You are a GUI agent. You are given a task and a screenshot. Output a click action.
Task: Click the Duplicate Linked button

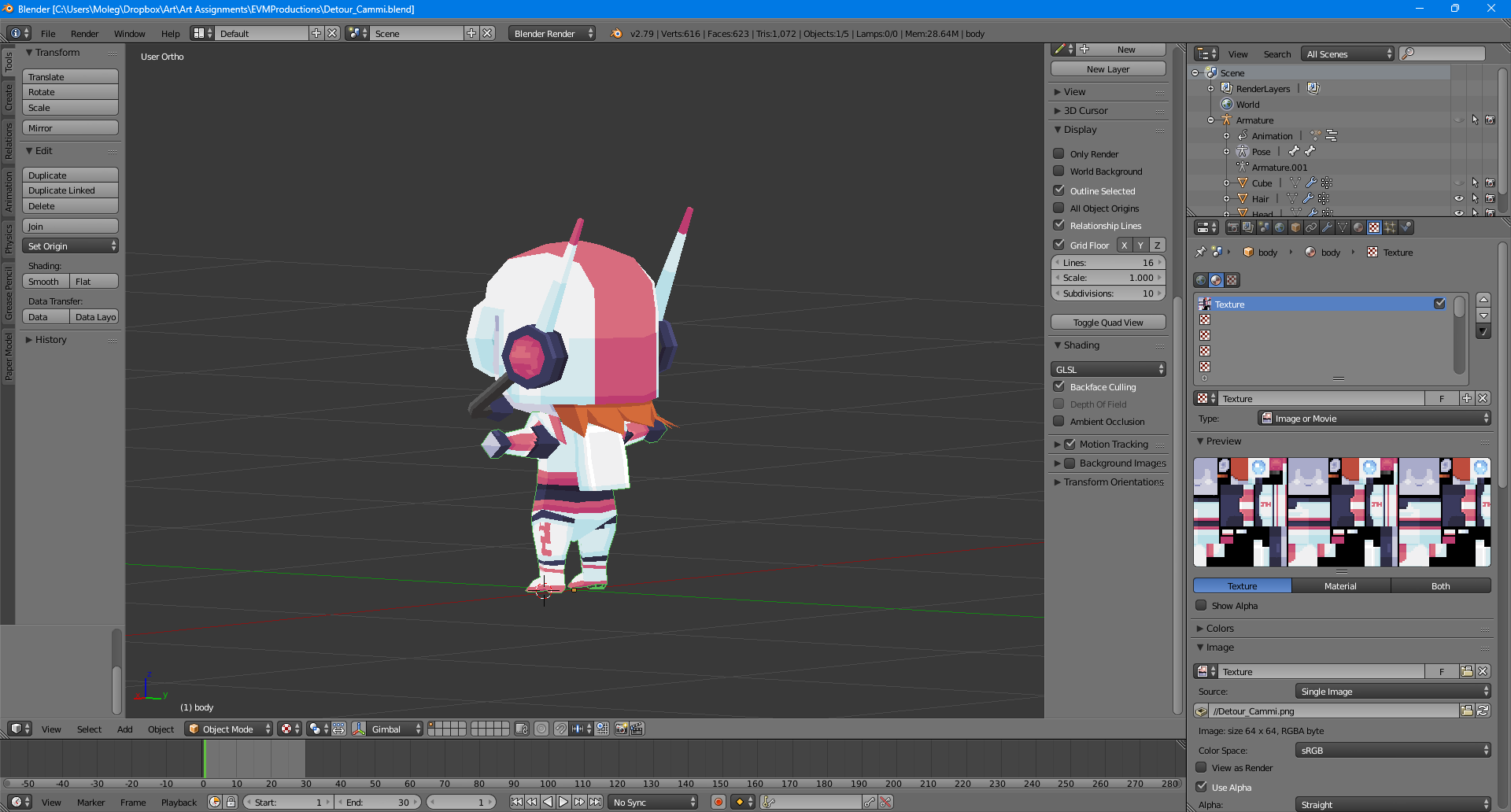71,190
